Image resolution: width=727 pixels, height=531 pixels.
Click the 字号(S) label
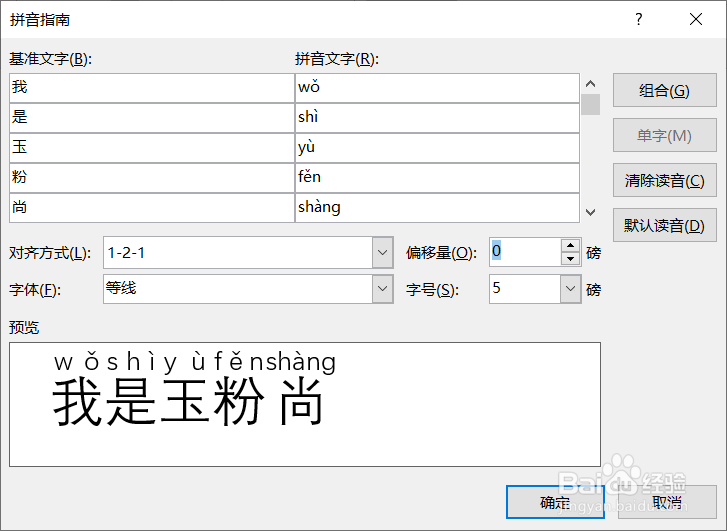pos(433,290)
